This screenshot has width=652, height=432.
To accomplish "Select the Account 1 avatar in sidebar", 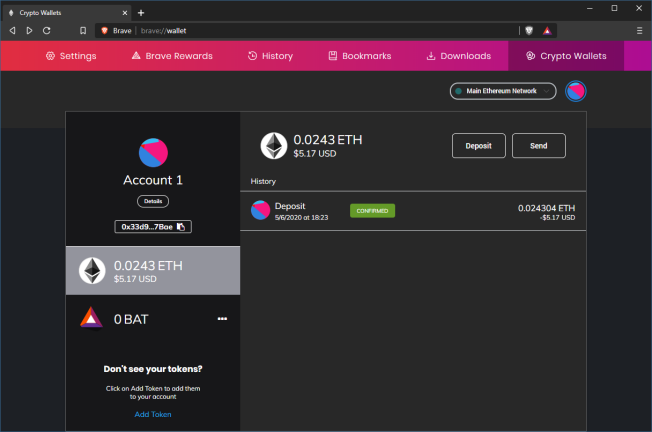I will pyautogui.click(x=153, y=153).
